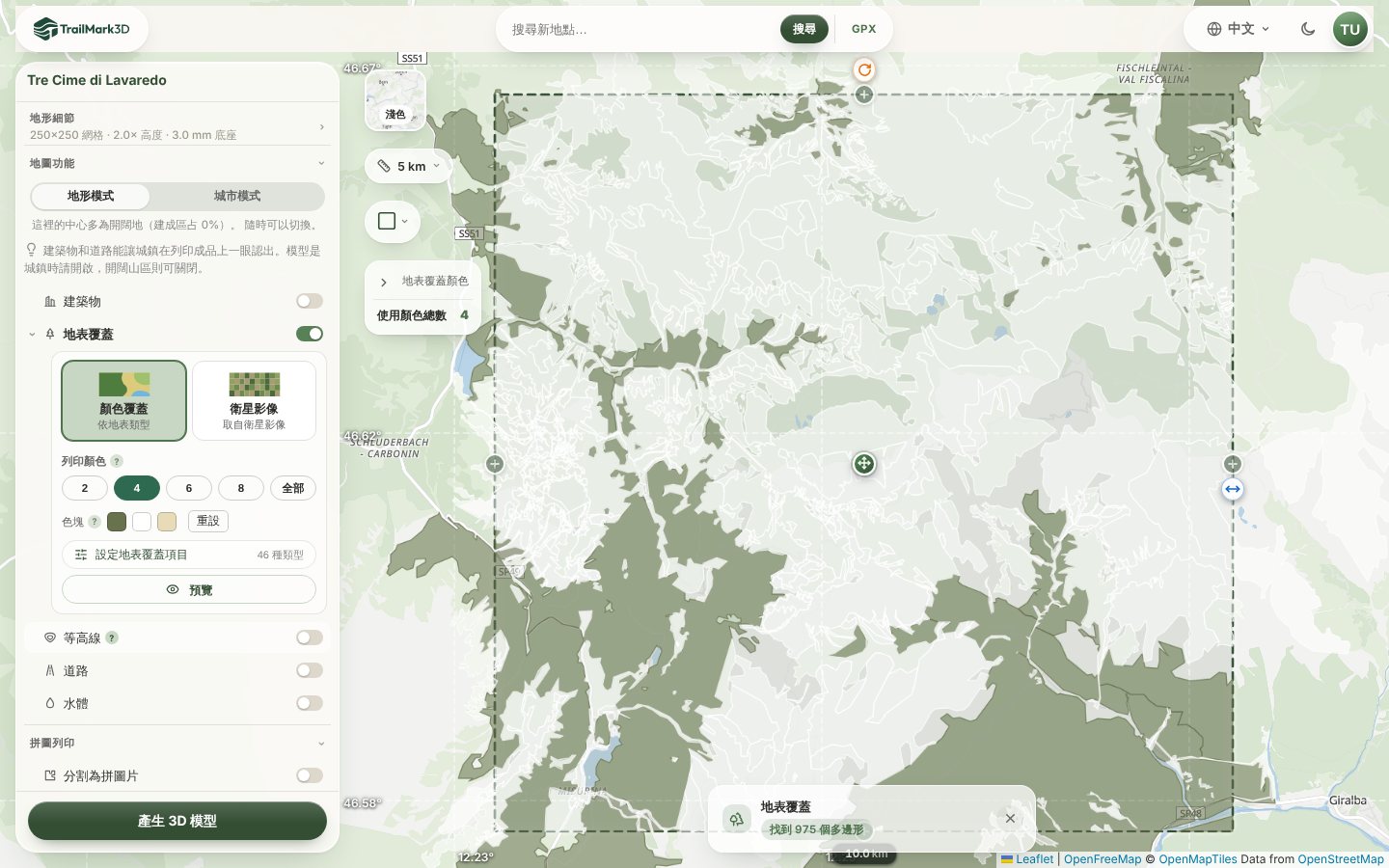Viewport: 1389px width, 868px height.
Task: Click the 搜尋 search button
Action: [x=804, y=29]
